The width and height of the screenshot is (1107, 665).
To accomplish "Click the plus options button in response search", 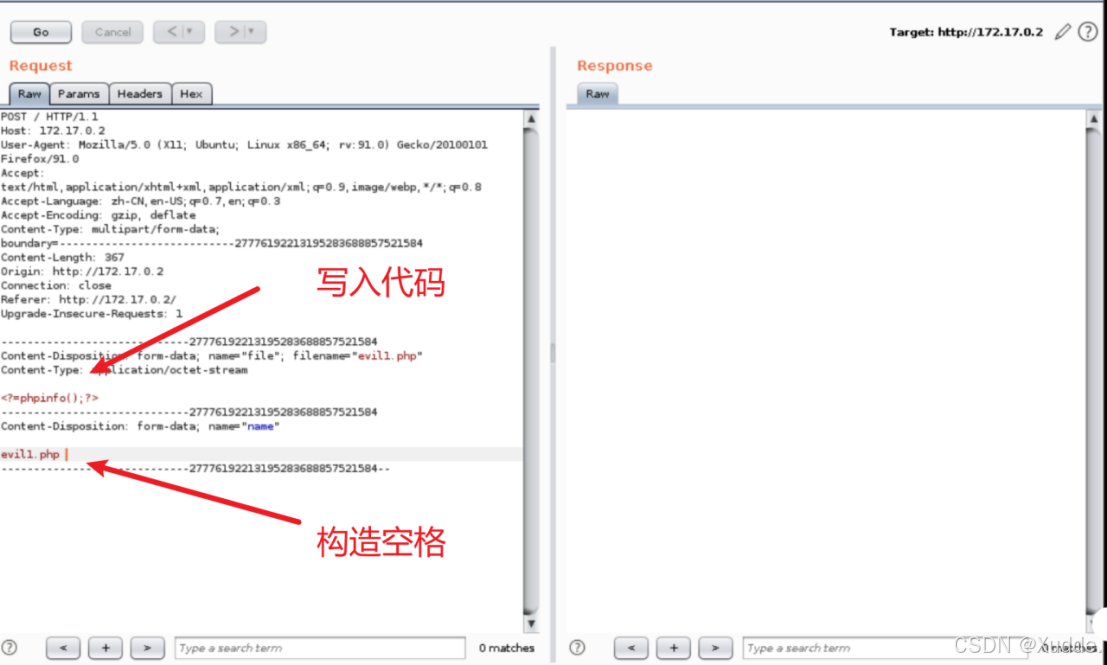I will pyautogui.click(x=674, y=648).
